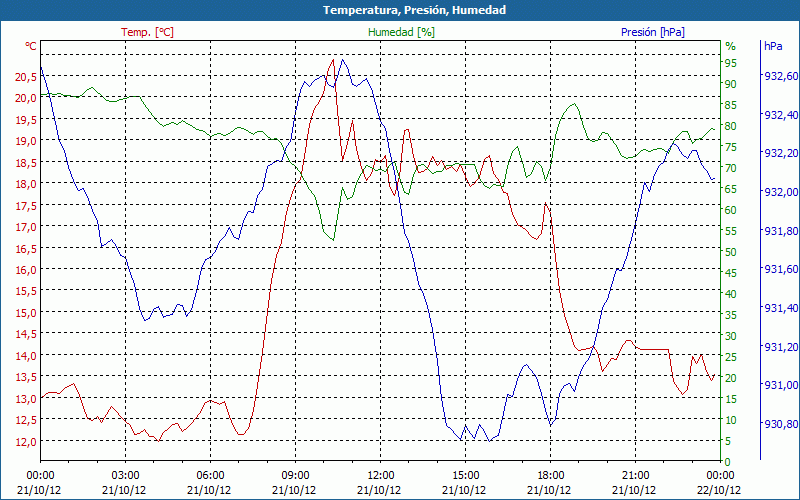Click humidity axis value '40'
The image size is (800, 500).
pos(730,294)
